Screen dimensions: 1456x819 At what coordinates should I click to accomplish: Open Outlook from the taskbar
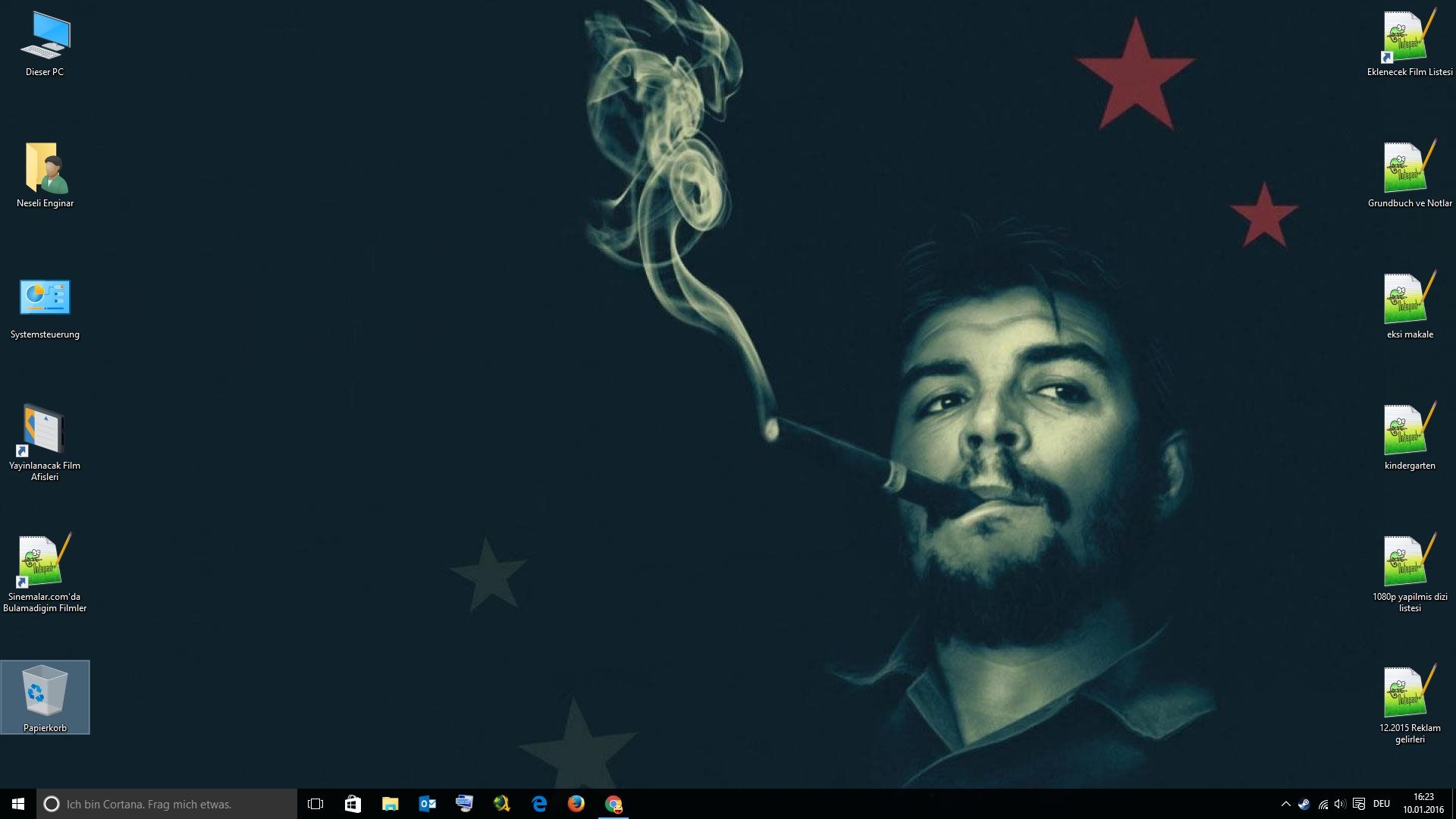(427, 804)
